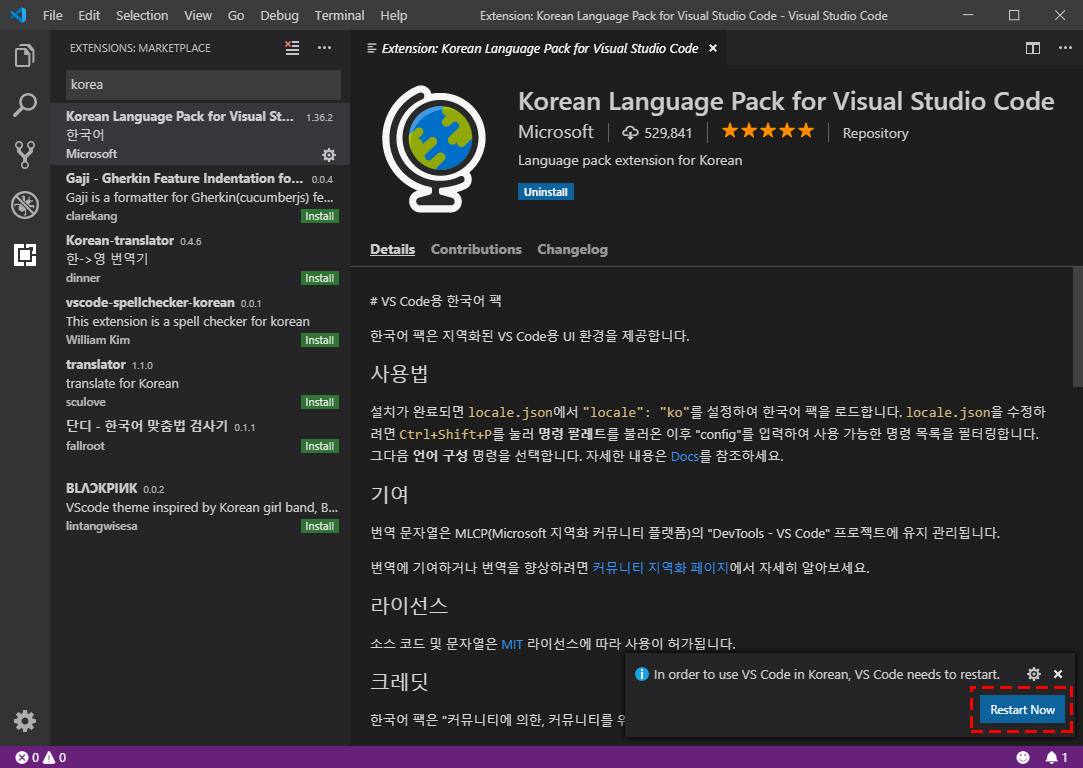Install the BLACKPINK theme extension
Image resolution: width=1083 pixels, height=768 pixels.
(320, 526)
